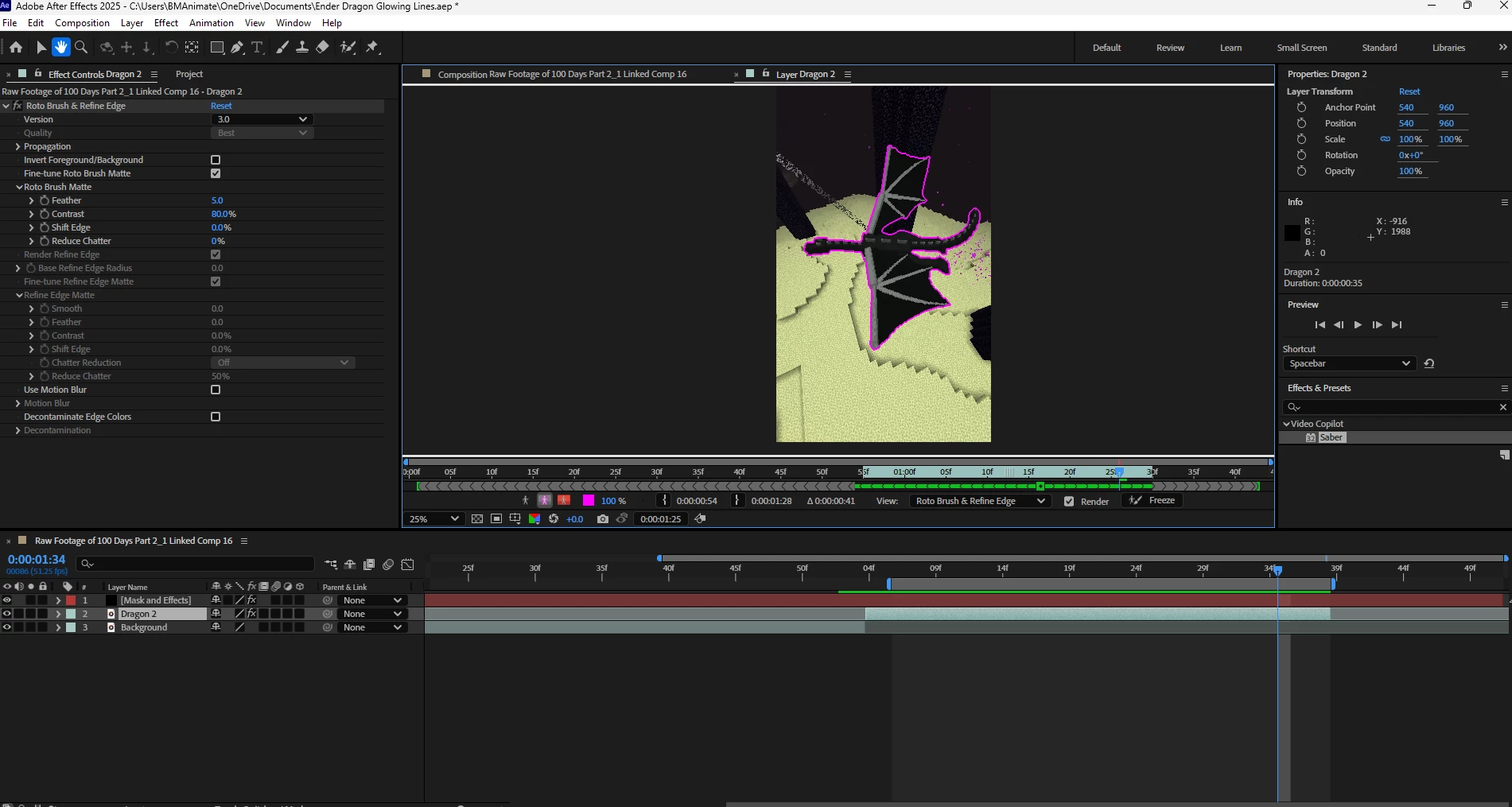Viewport: 1512px width, 807px height.
Task: Switch to Composition Raw Footage viewer tab
Action: coord(562,74)
